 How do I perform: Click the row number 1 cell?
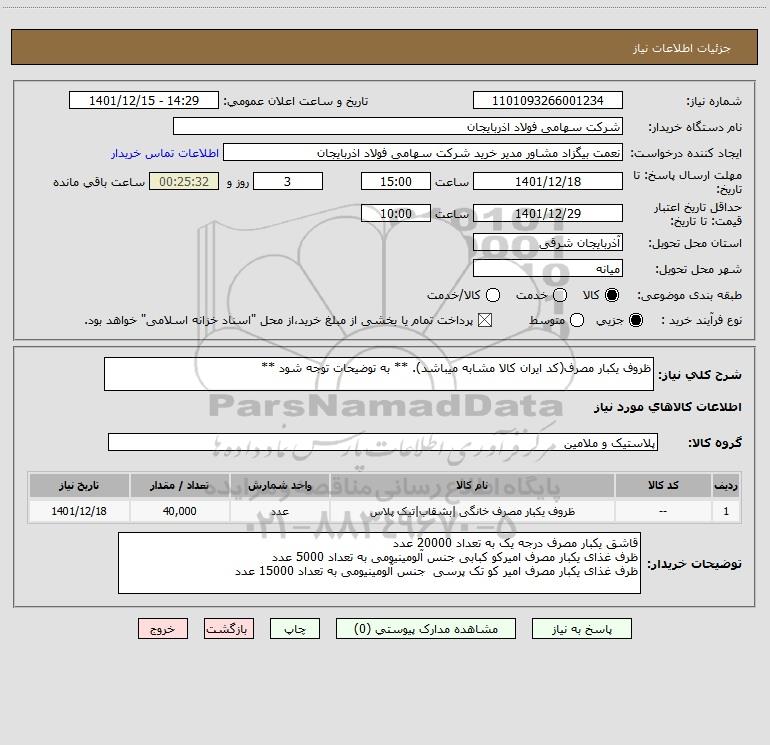(726, 511)
